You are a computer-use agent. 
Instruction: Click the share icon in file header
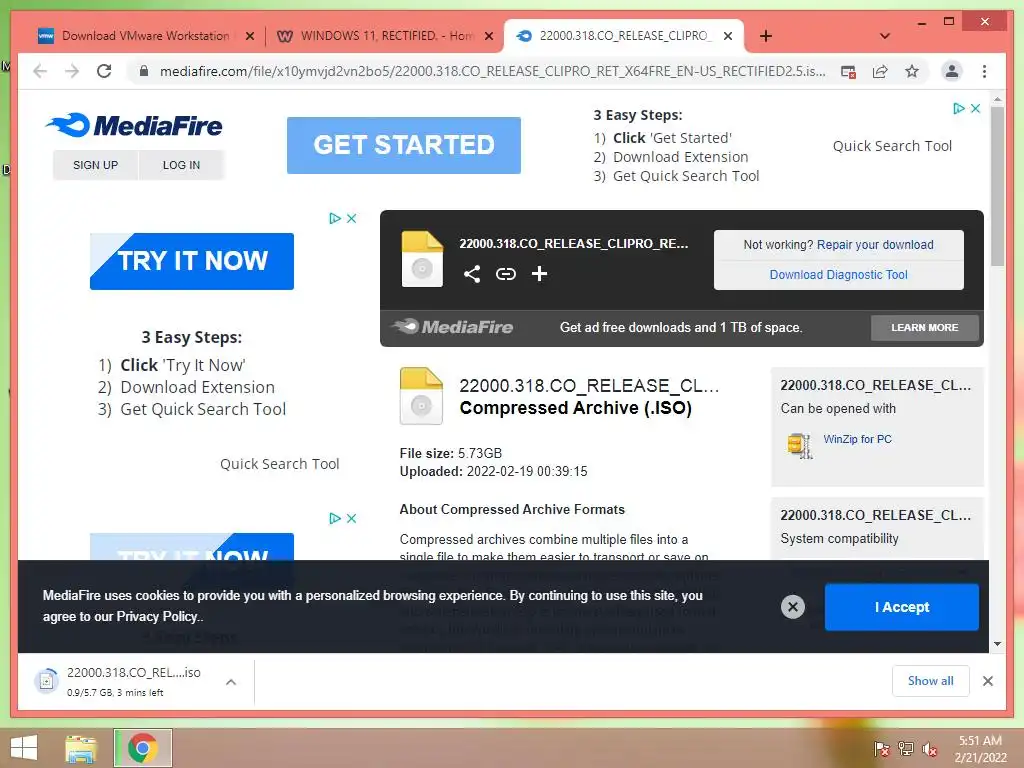tap(472, 274)
